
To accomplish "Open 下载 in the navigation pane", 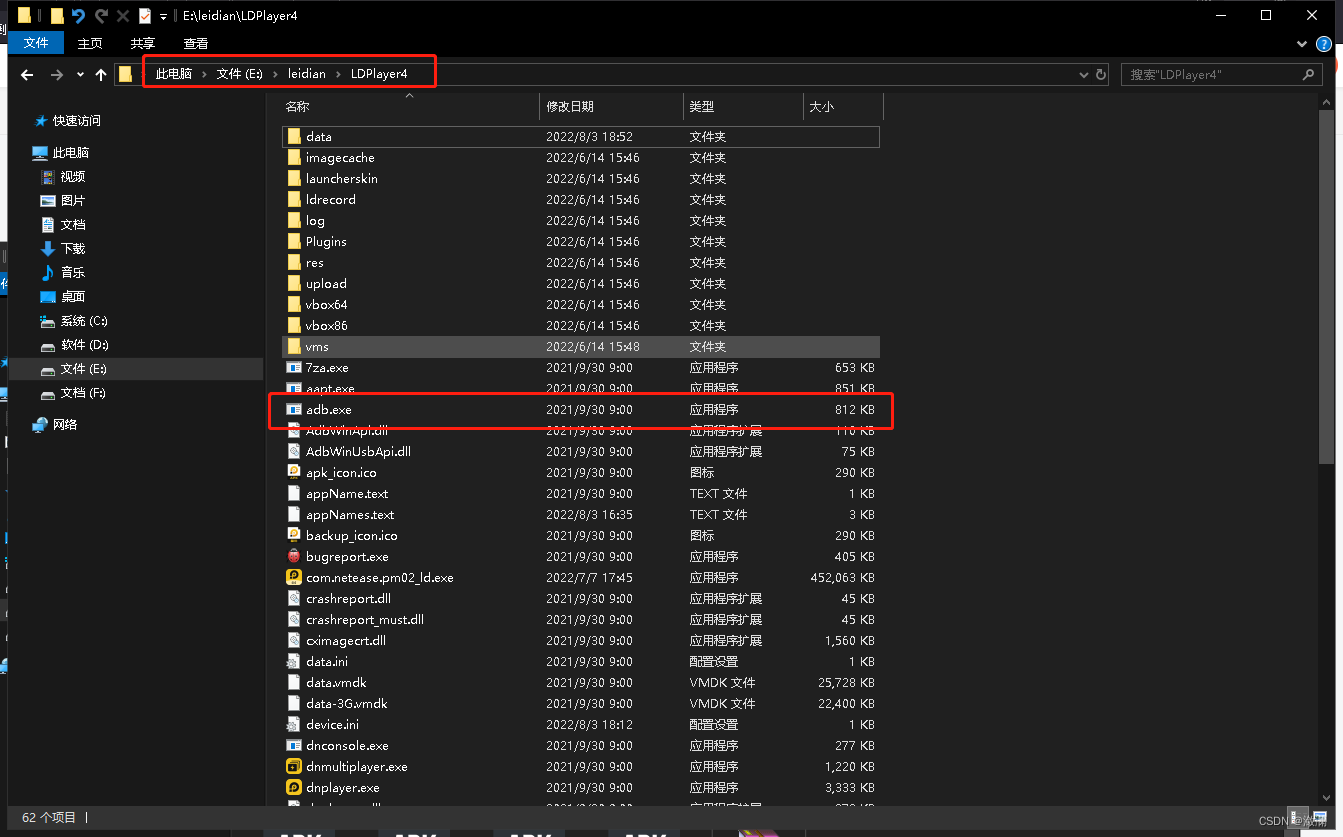I will (x=73, y=249).
